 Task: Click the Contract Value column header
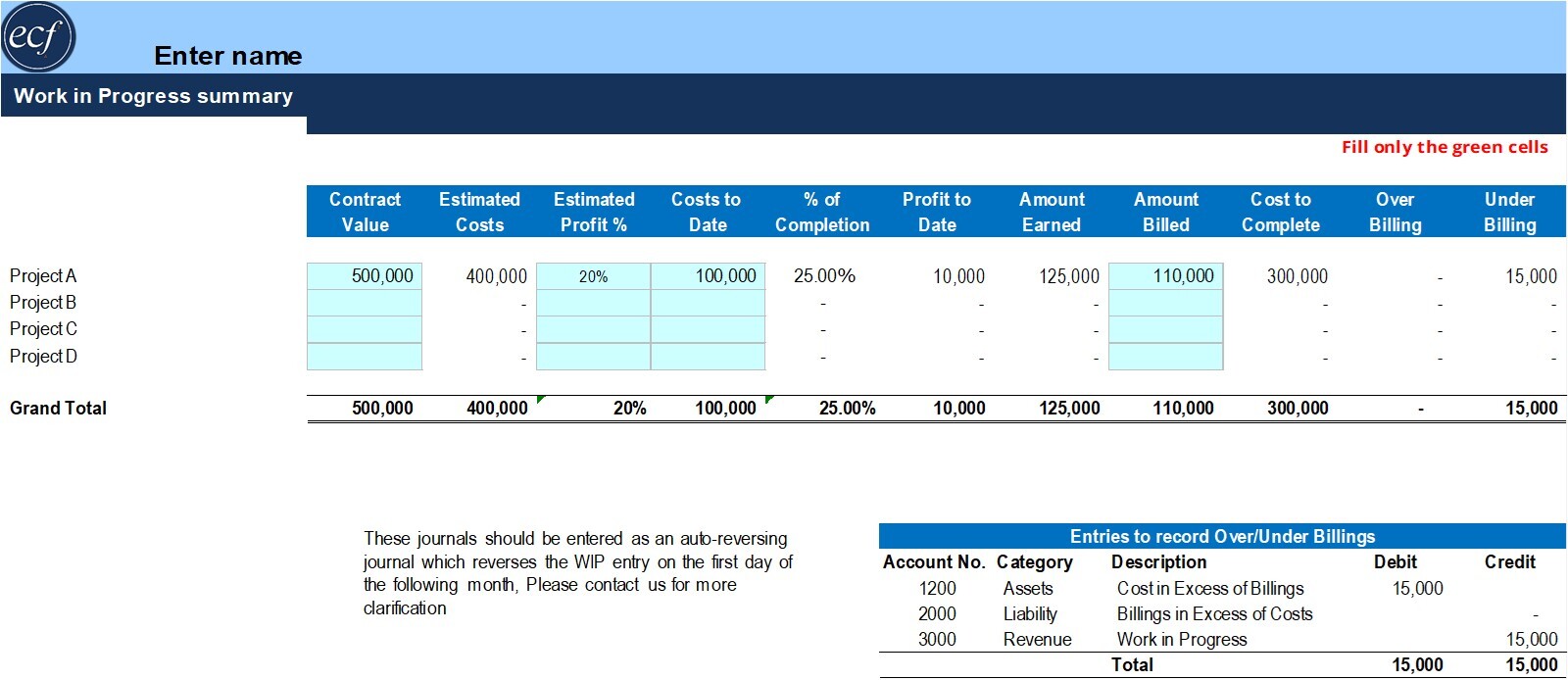pyautogui.click(x=365, y=212)
